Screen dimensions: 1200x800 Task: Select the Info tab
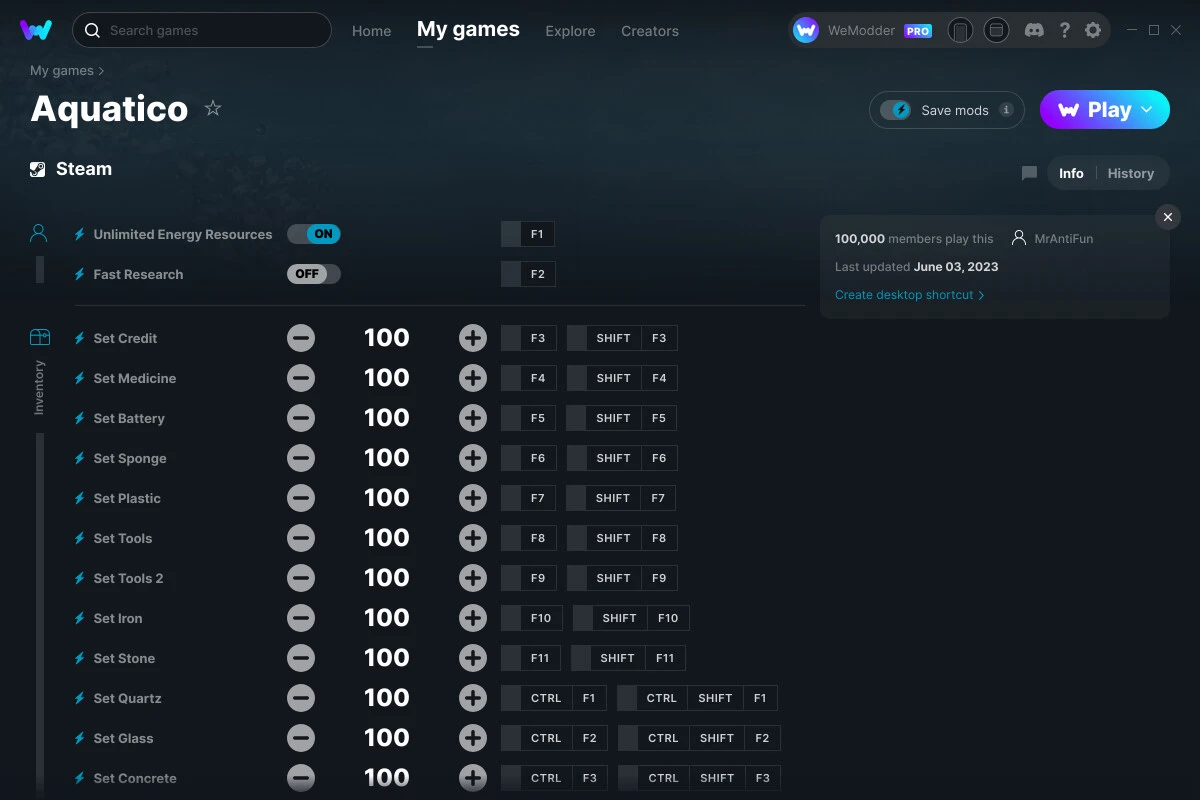[x=1071, y=173]
